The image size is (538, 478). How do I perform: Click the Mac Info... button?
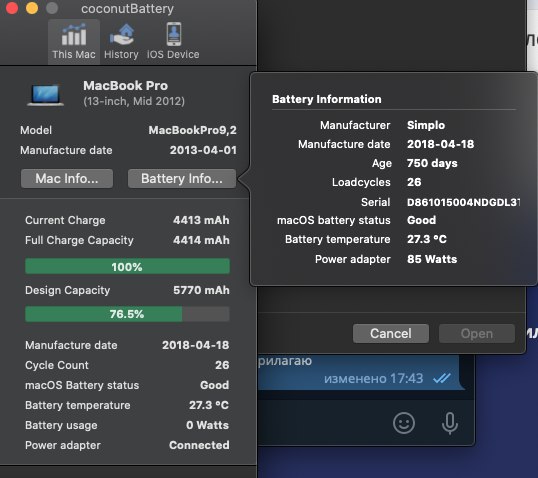(67, 178)
